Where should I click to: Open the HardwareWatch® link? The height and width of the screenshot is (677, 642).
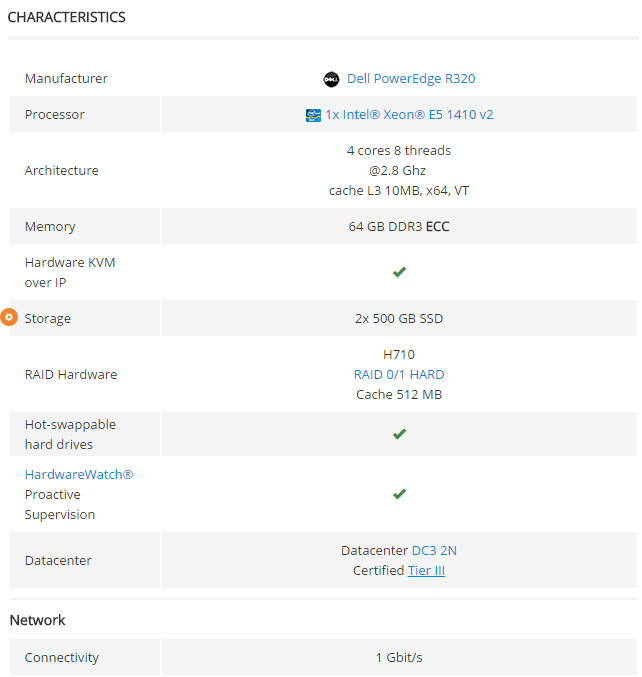(x=79, y=475)
